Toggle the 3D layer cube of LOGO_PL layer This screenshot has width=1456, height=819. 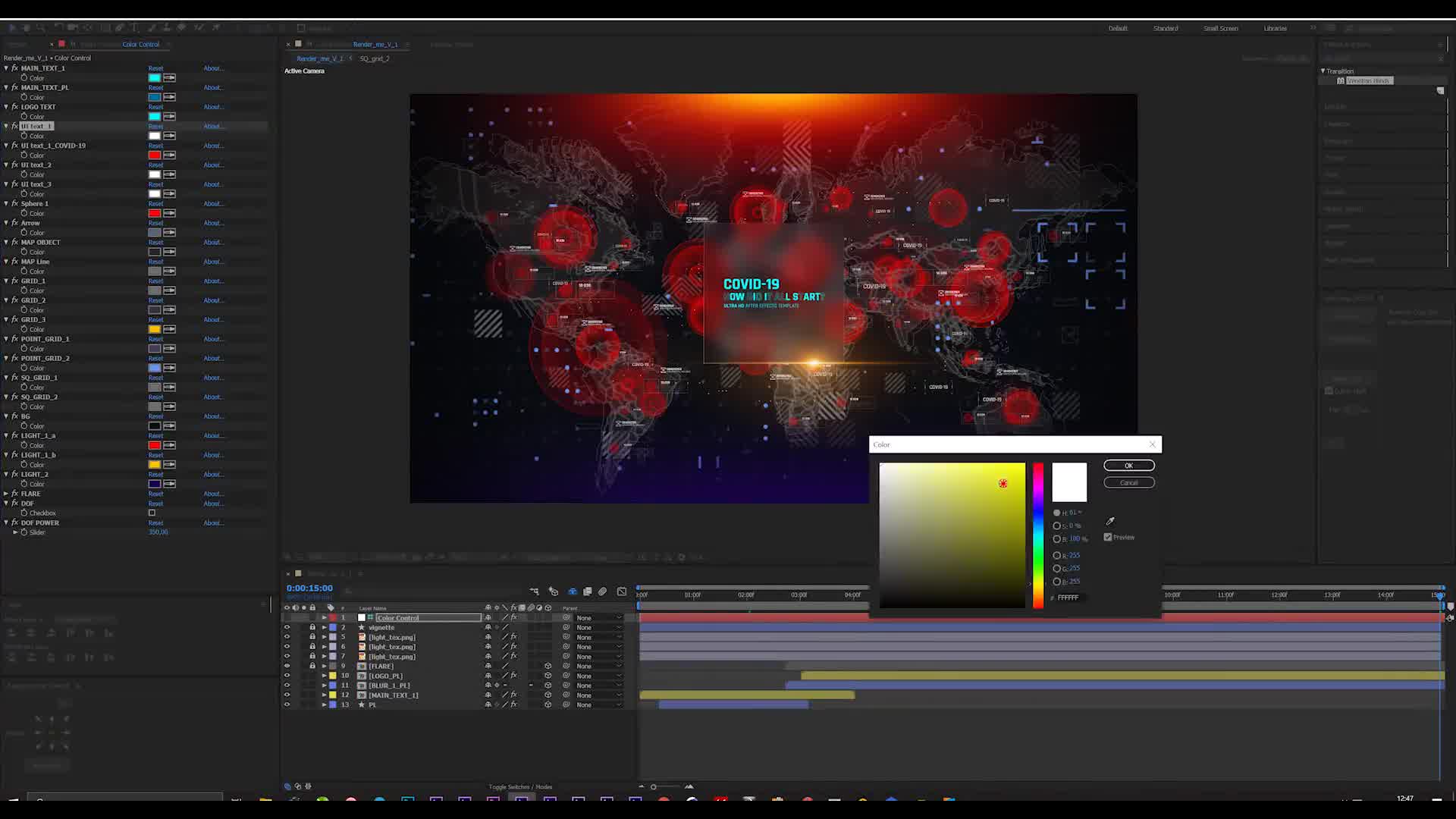(x=548, y=676)
